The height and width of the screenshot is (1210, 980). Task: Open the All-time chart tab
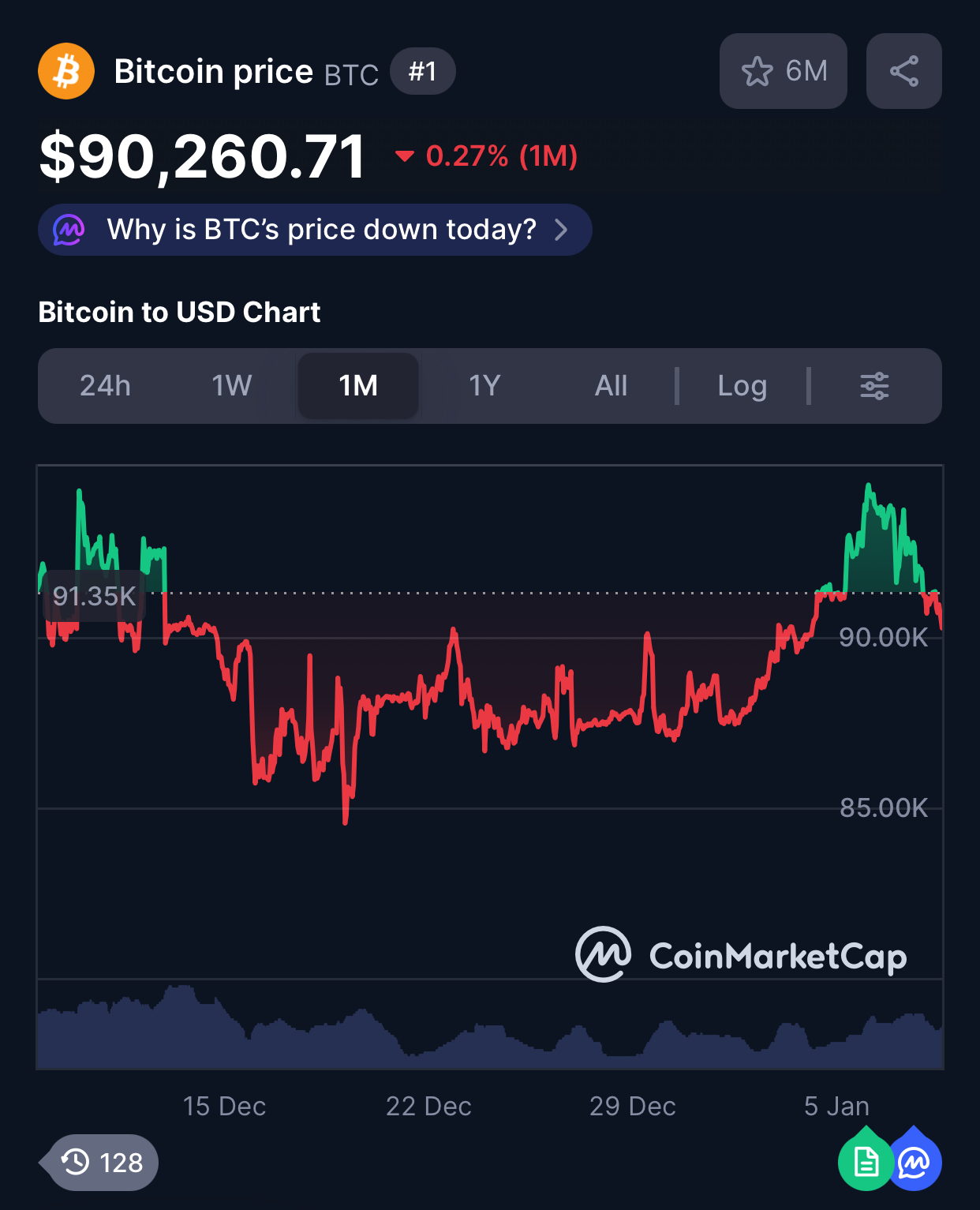coord(611,386)
